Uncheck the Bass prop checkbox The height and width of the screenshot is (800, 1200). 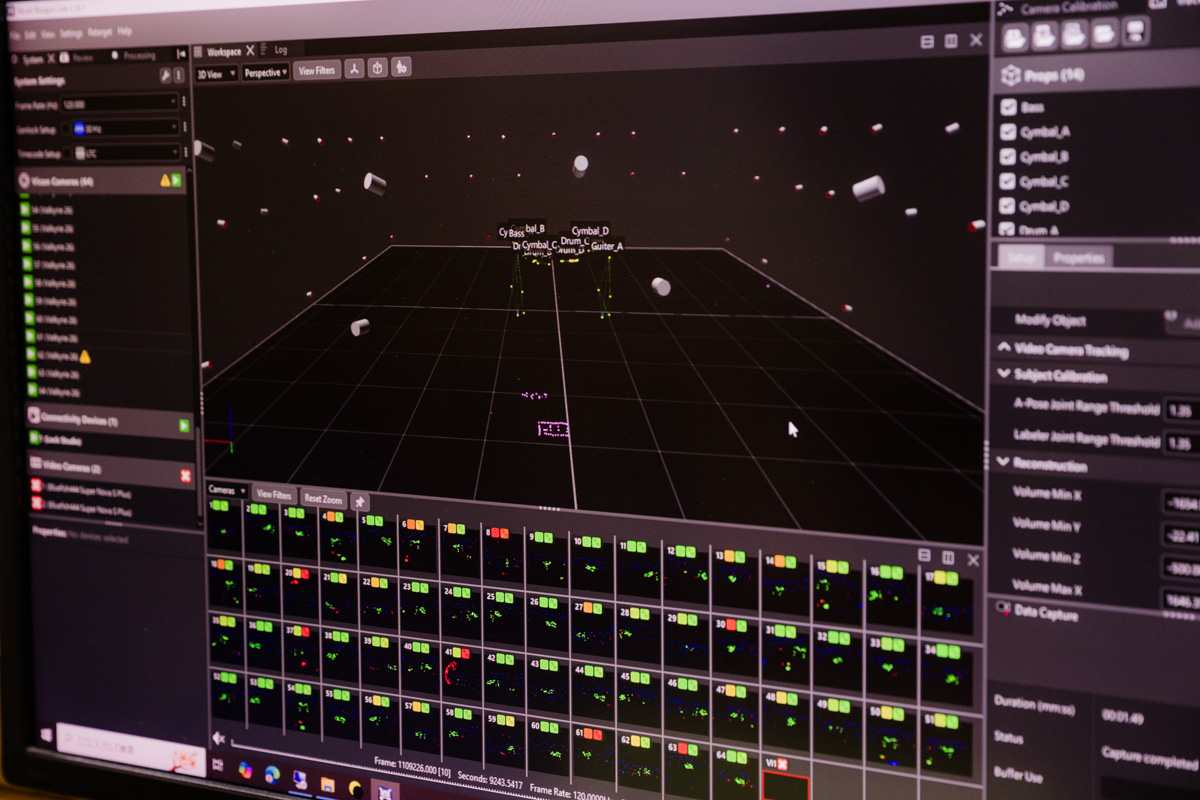pos(1008,106)
